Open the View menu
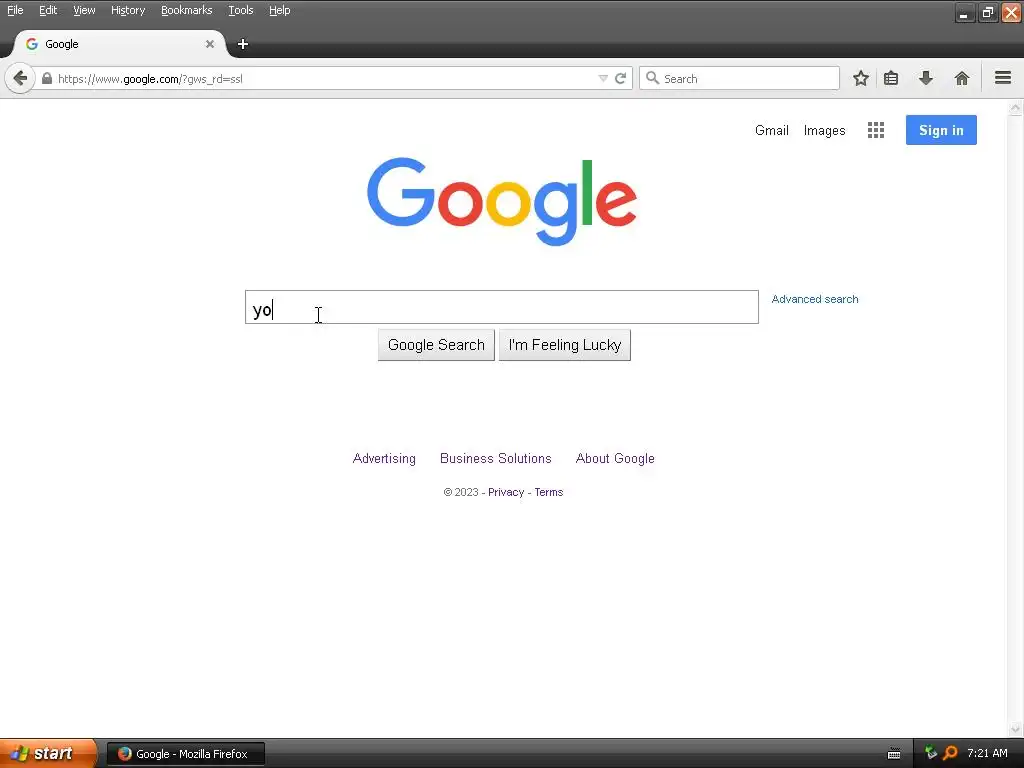The image size is (1024, 768). pyautogui.click(x=84, y=10)
